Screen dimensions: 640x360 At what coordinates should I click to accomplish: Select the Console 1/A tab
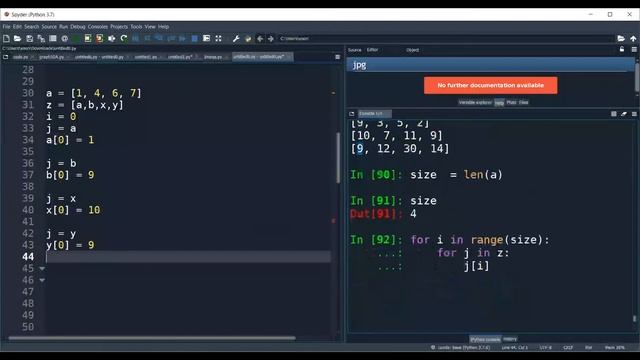click(x=375, y=113)
